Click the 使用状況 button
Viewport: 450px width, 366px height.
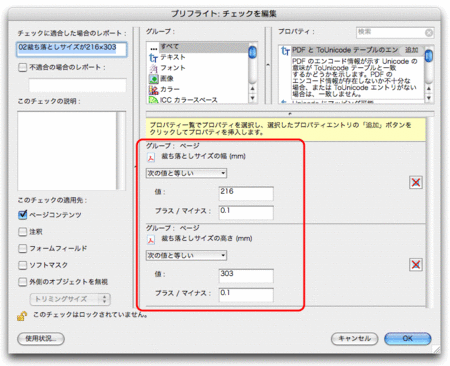pos(41,339)
